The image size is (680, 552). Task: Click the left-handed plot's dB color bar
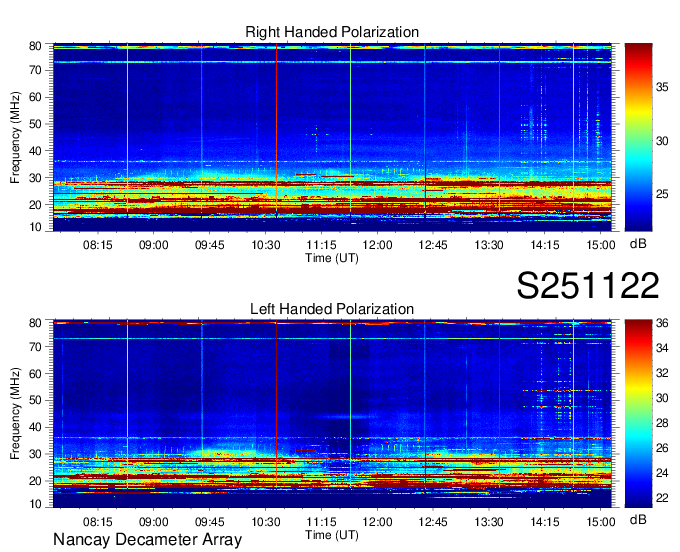click(640, 412)
